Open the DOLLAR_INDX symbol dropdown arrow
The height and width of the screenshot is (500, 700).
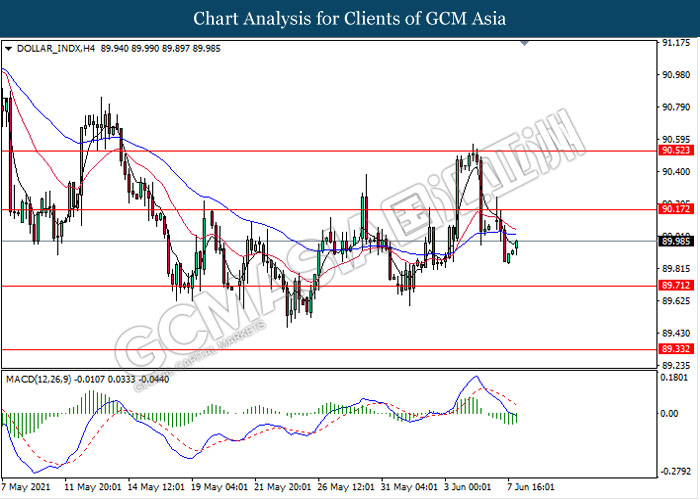[x=8, y=49]
